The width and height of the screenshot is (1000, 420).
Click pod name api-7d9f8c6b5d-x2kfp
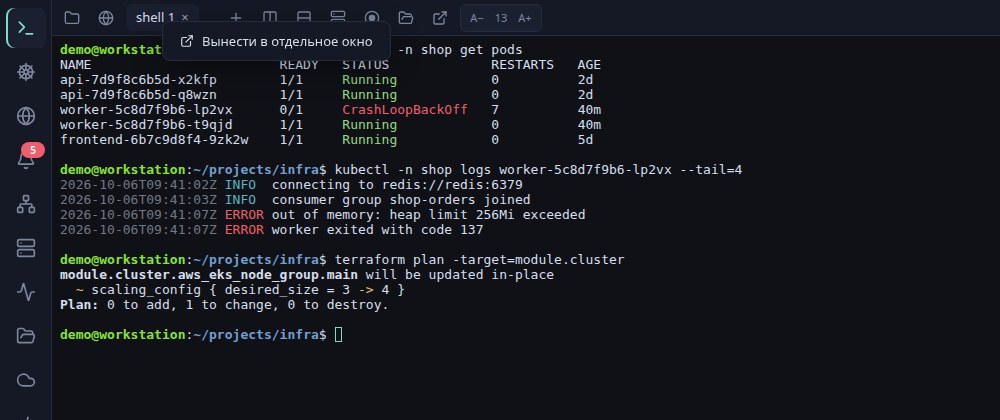pos(138,80)
